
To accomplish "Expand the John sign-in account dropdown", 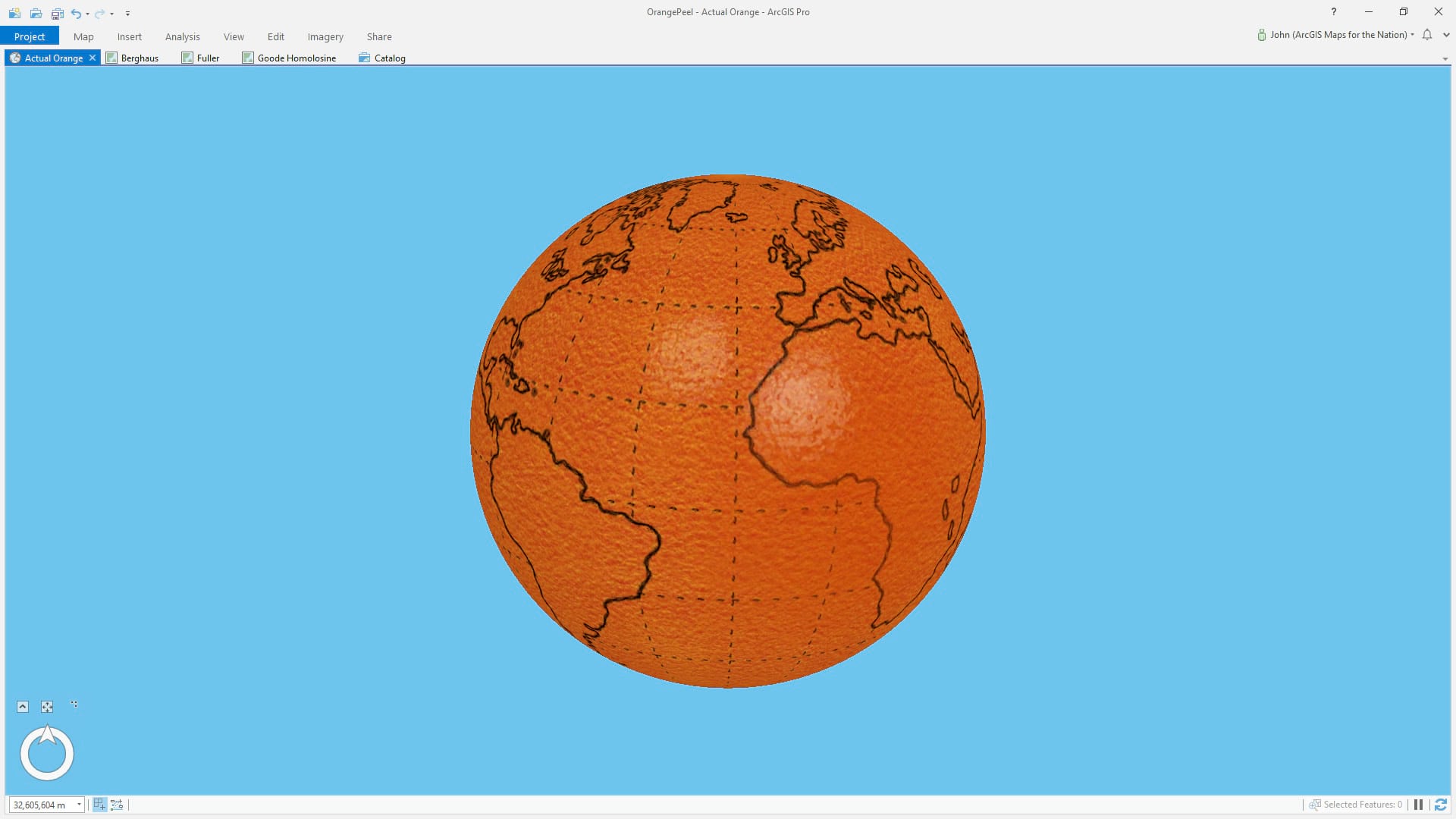I will 1412,35.
